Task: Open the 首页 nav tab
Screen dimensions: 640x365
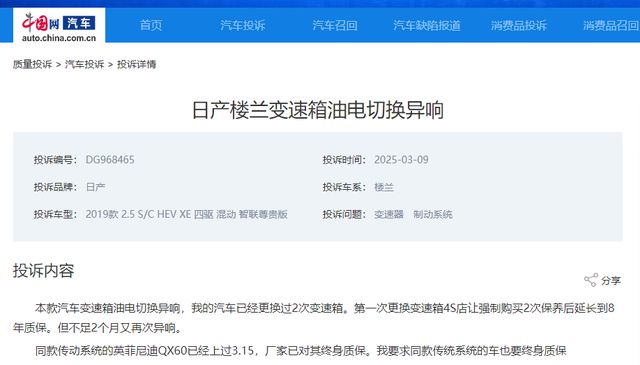Action: click(151, 25)
